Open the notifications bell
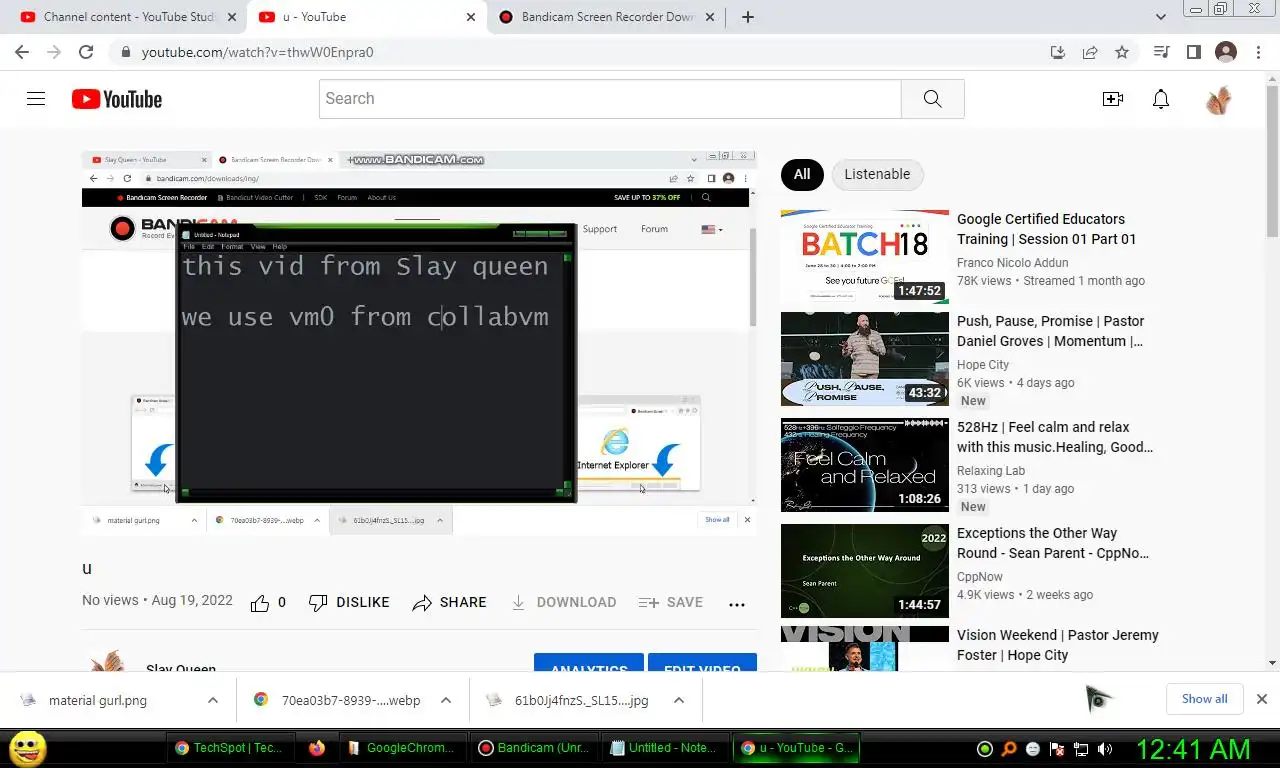 click(x=1161, y=99)
